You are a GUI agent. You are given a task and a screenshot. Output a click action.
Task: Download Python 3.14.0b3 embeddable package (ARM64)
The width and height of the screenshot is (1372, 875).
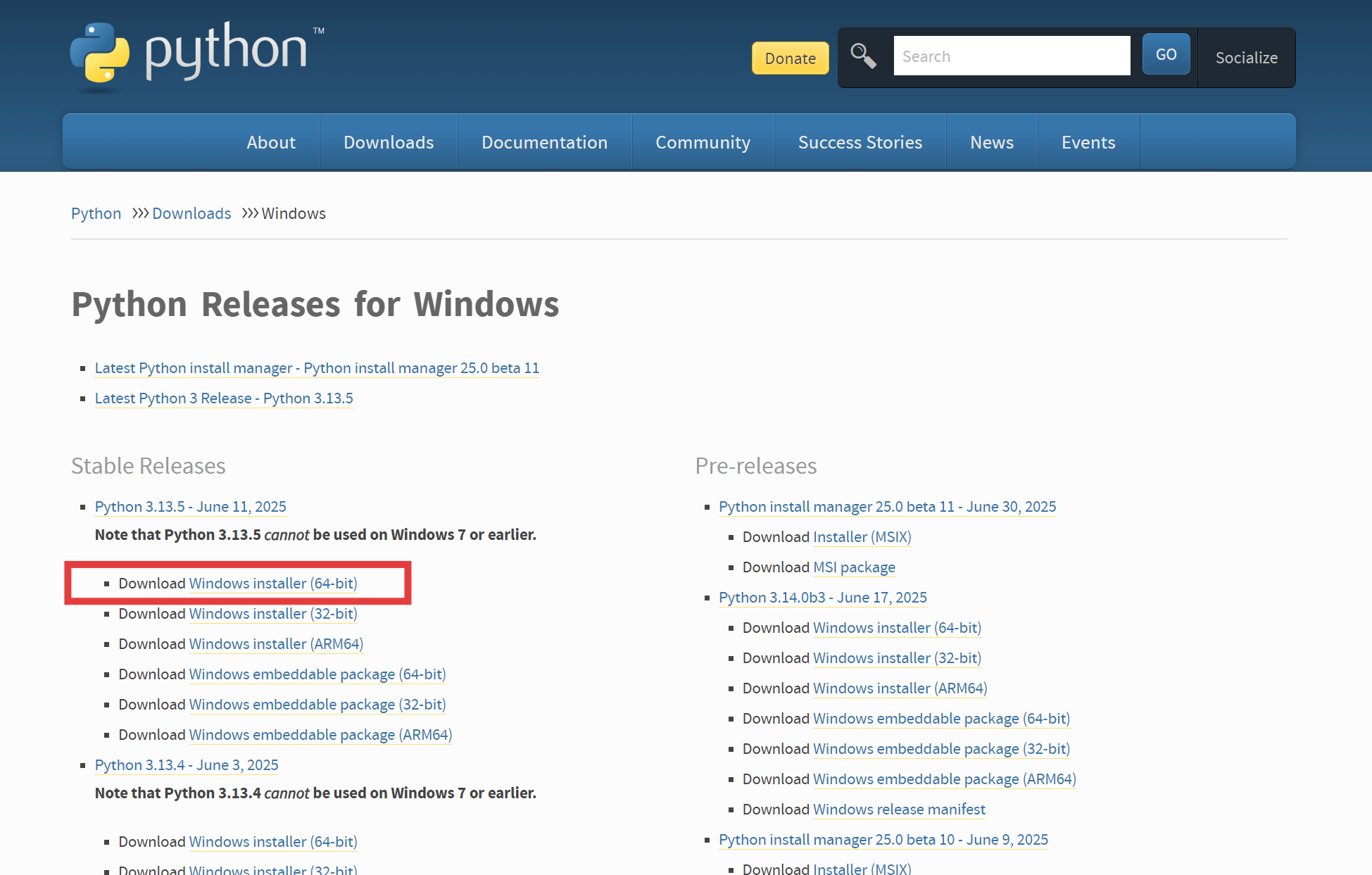click(x=944, y=779)
